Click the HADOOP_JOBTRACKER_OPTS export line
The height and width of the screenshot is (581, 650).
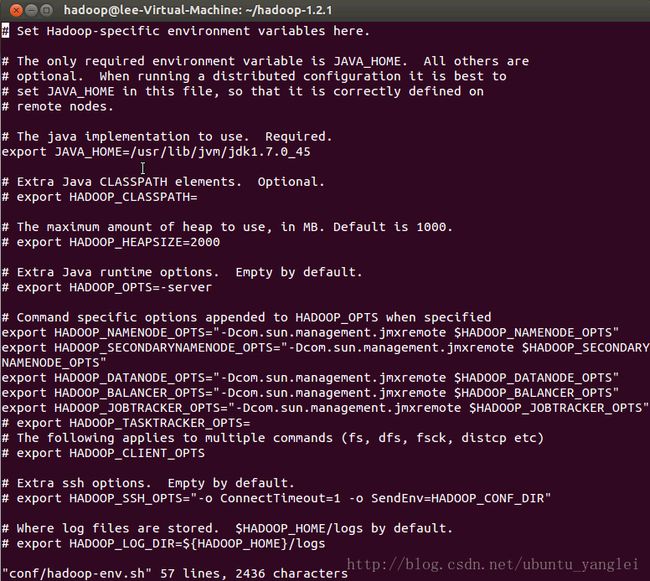(x=325, y=408)
